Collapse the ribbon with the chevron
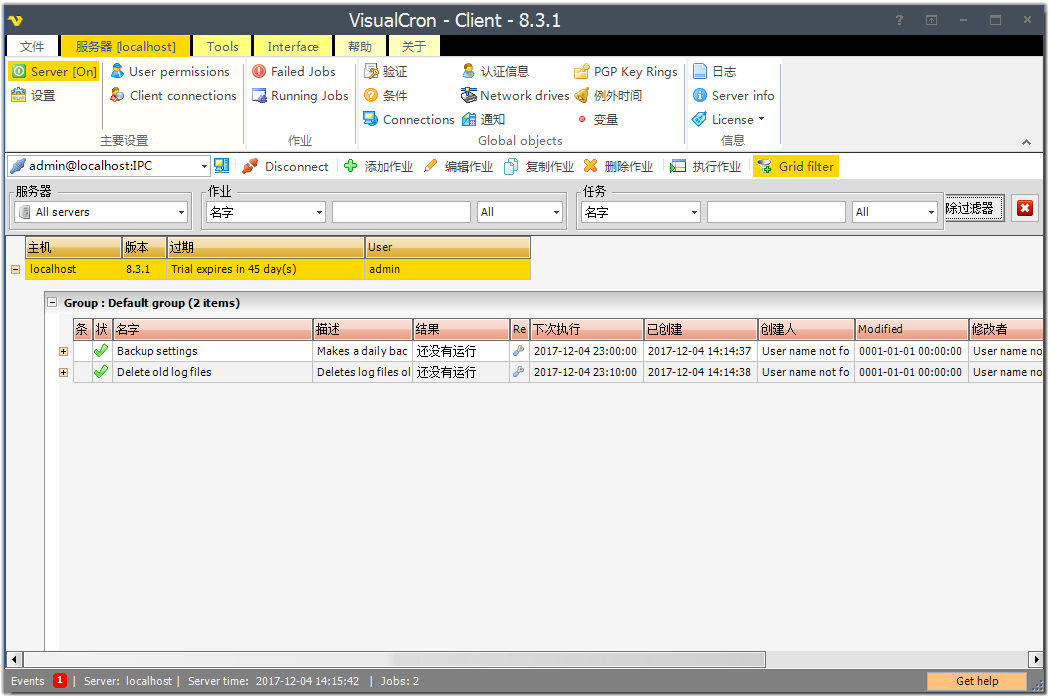This screenshot has width=1049, height=696. pos(1026,142)
